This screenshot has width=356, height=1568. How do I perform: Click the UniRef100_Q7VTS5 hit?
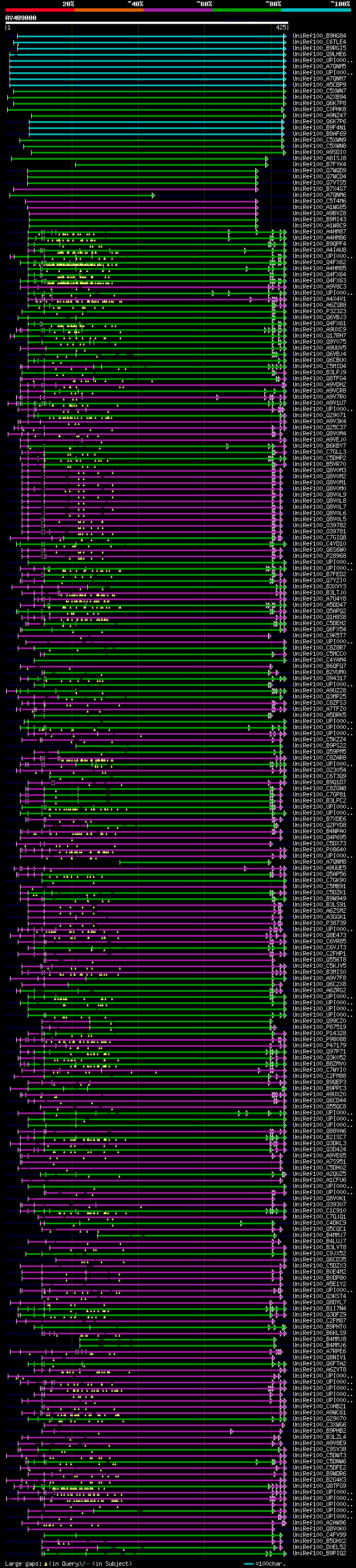coord(319,182)
